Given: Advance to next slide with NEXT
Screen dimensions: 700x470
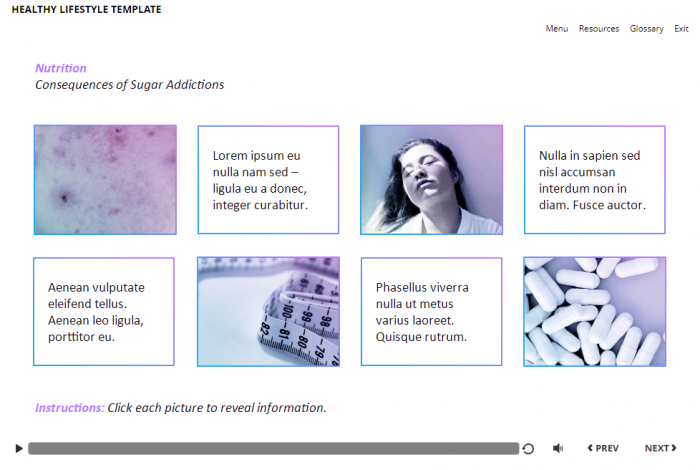Looking at the screenshot, I should [x=661, y=448].
